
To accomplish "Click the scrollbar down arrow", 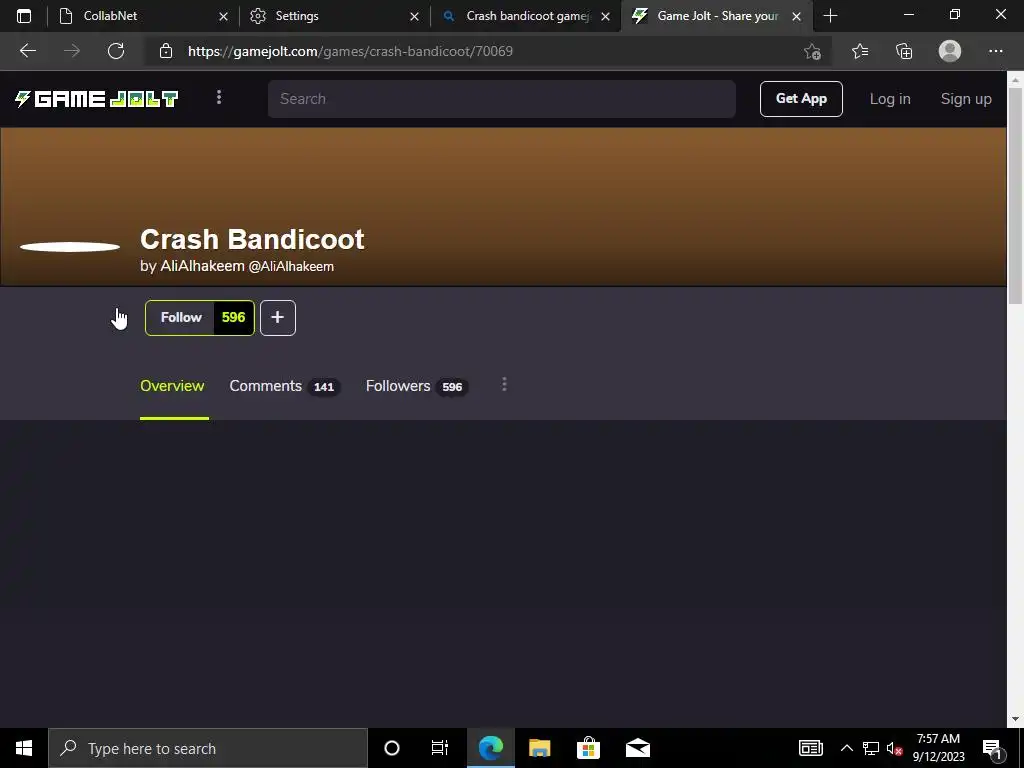I will [x=1015, y=719].
